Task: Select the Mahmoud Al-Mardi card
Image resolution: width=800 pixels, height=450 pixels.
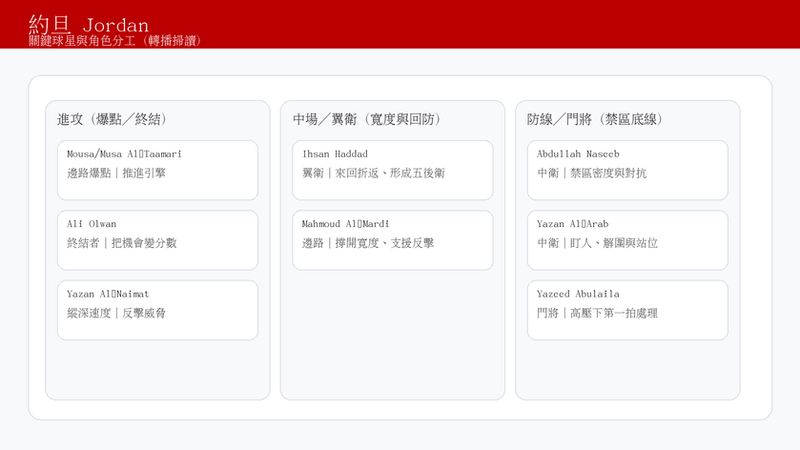Action: tap(392, 240)
